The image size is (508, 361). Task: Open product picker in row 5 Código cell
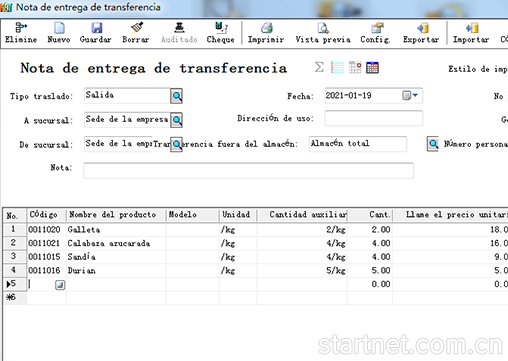coord(60,285)
